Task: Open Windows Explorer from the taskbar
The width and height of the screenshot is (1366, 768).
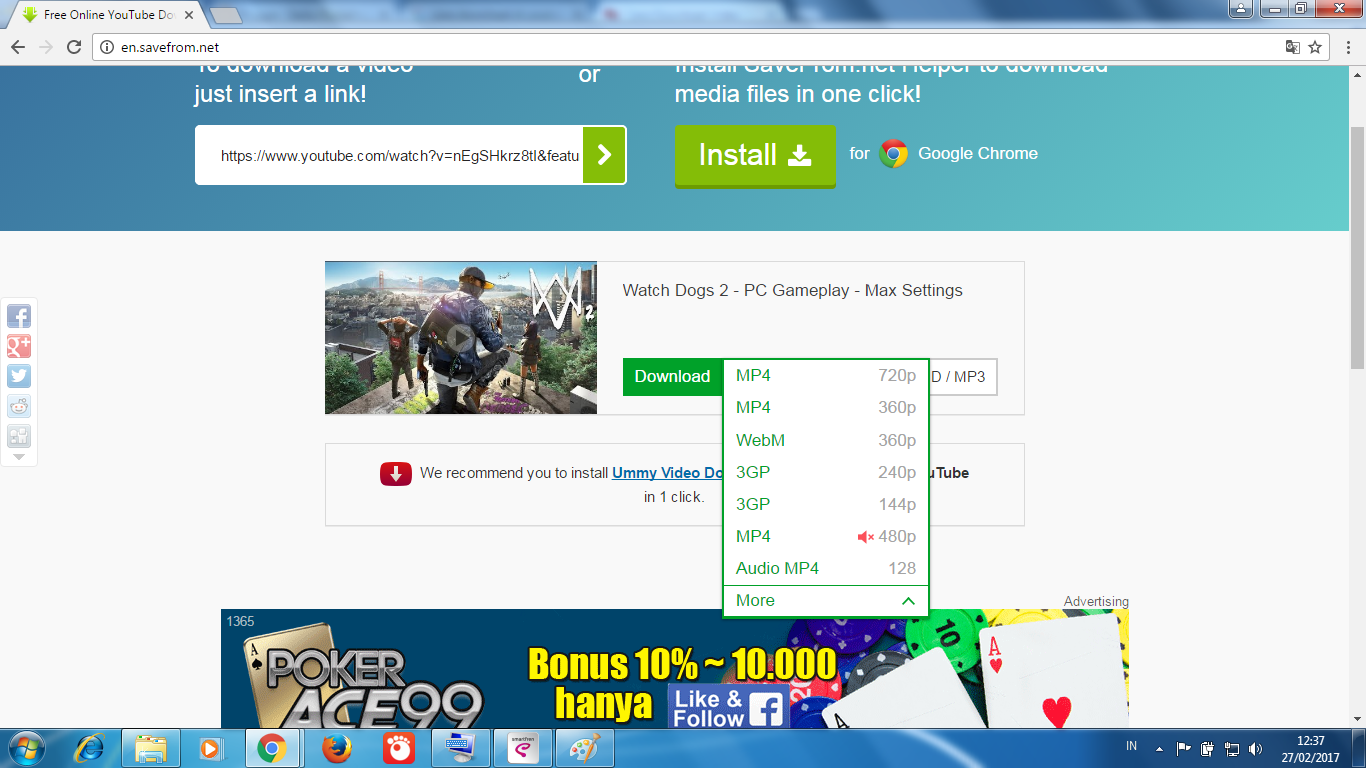Action: click(151, 748)
